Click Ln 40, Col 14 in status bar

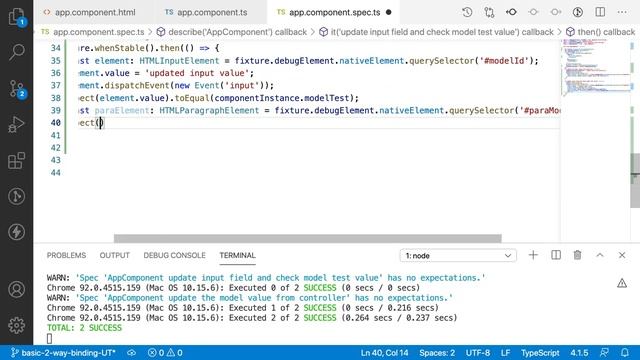pyautogui.click(x=384, y=353)
